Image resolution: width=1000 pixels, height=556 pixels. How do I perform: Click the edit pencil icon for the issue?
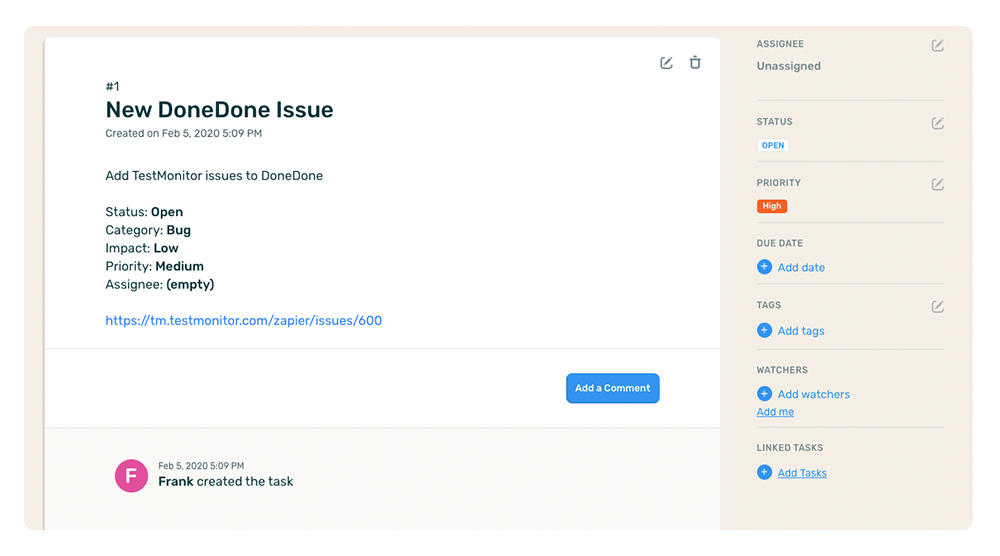[666, 62]
